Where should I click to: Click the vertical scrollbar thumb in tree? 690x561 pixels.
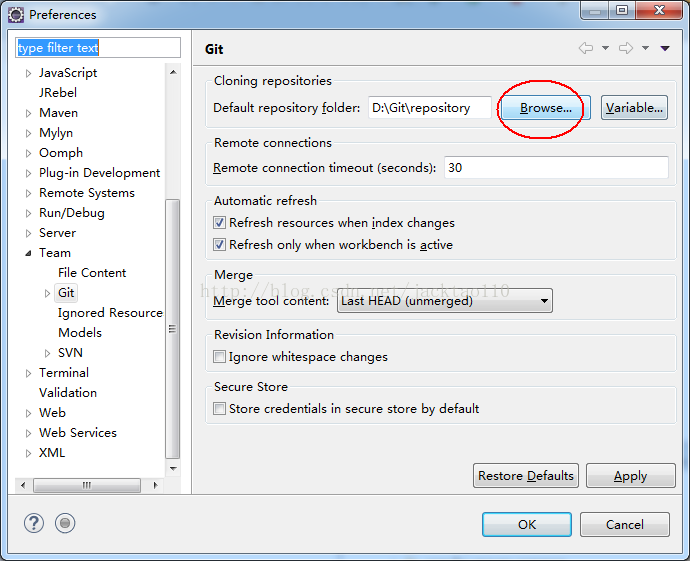point(172,329)
